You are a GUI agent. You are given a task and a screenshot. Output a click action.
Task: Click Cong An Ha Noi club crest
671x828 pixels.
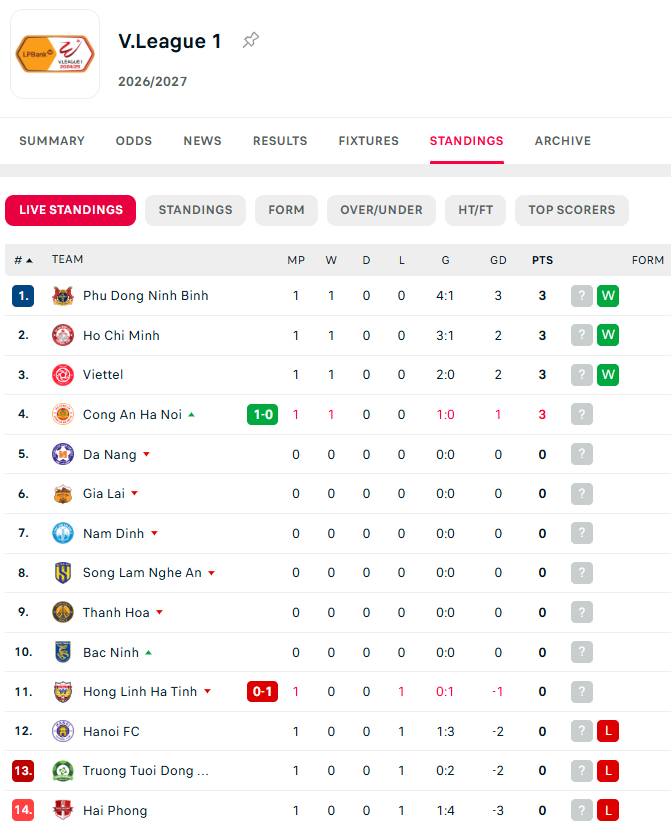click(x=63, y=415)
